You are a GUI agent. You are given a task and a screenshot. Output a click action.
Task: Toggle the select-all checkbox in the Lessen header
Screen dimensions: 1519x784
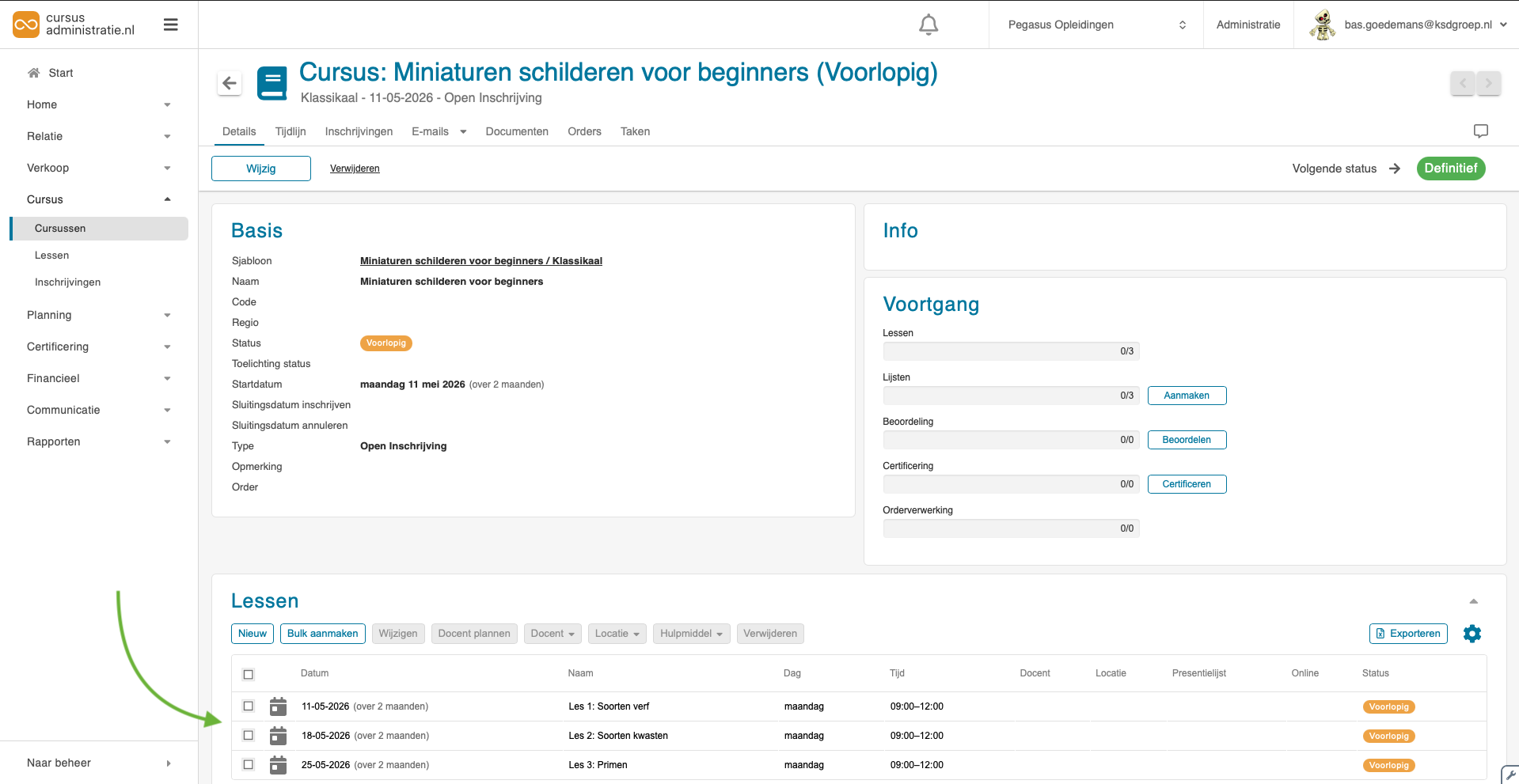(x=248, y=674)
